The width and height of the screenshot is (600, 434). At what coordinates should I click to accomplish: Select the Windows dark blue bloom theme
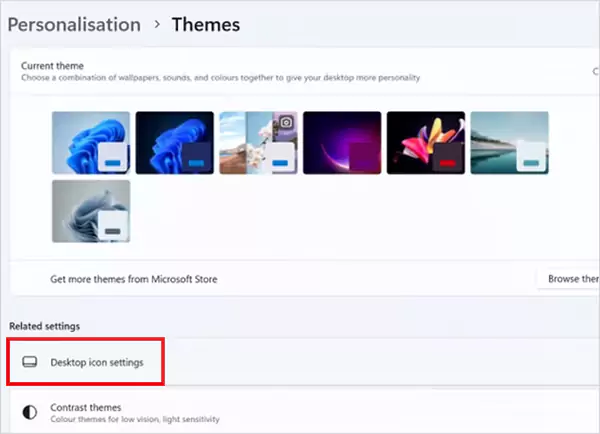coord(175,143)
